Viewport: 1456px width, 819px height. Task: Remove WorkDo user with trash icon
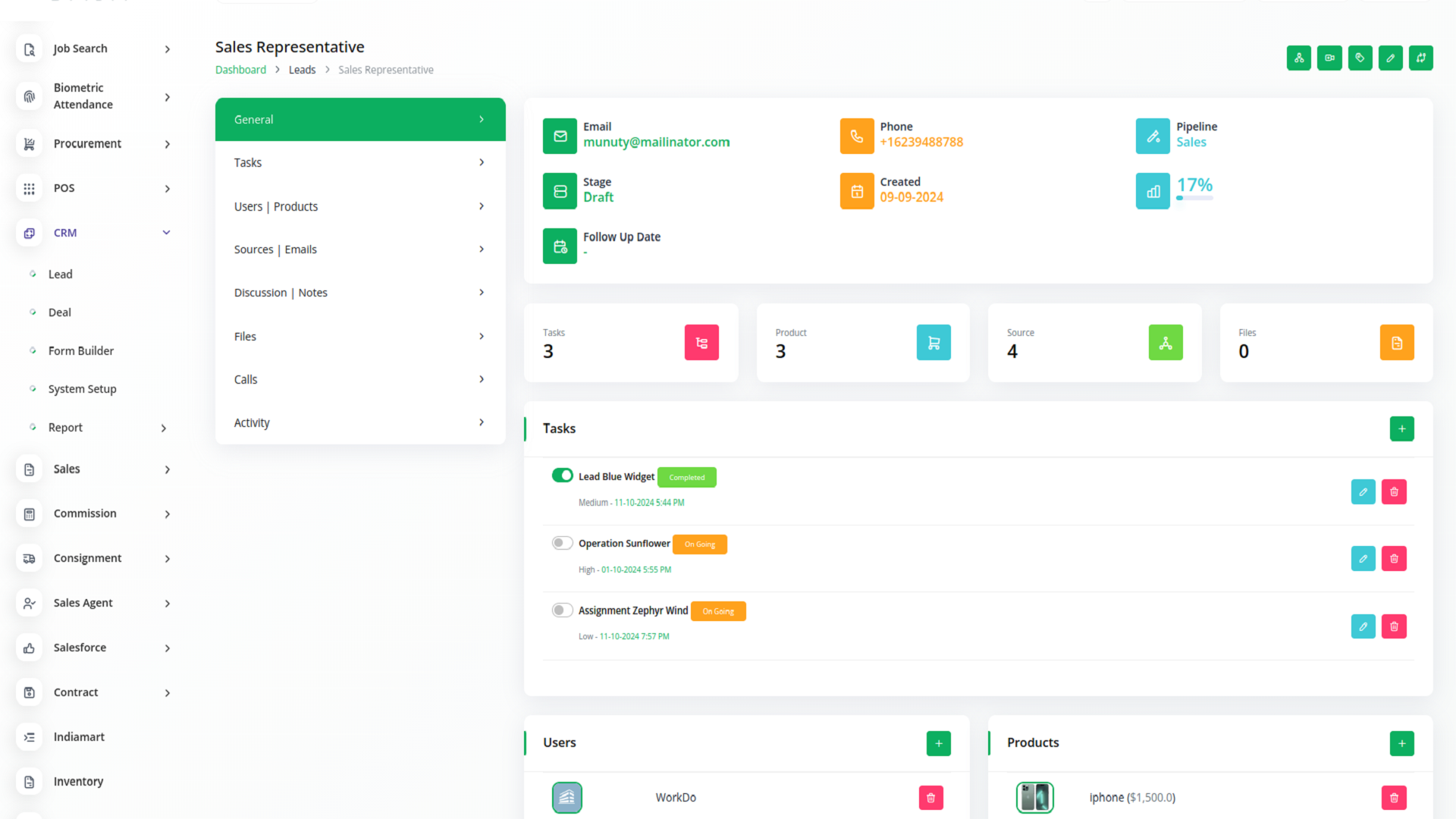coord(930,798)
